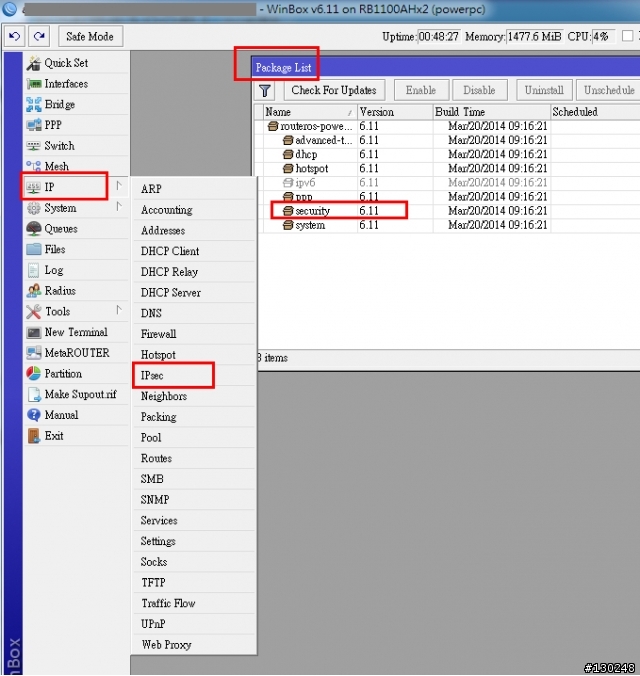Select the advanced-tools package row
Image resolution: width=640 pixels, height=676 pixels.
tap(449, 141)
